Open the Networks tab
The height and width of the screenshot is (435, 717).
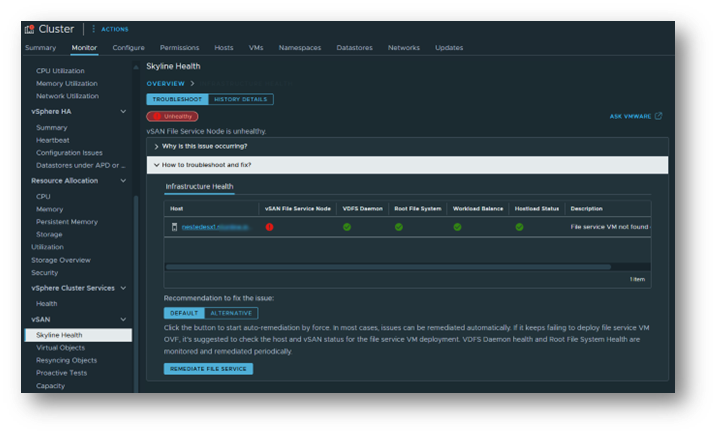click(404, 48)
